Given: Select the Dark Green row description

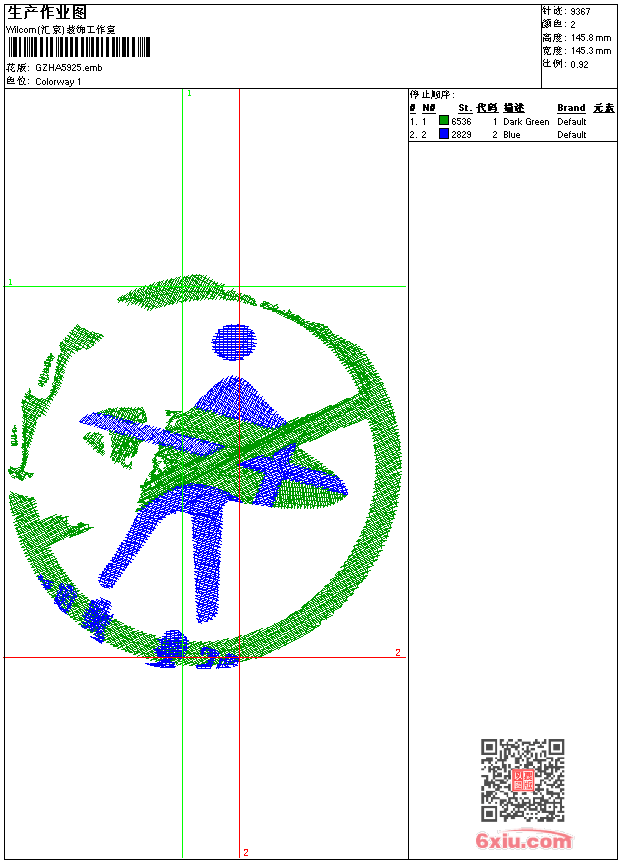Looking at the screenshot, I should click(x=526, y=122).
